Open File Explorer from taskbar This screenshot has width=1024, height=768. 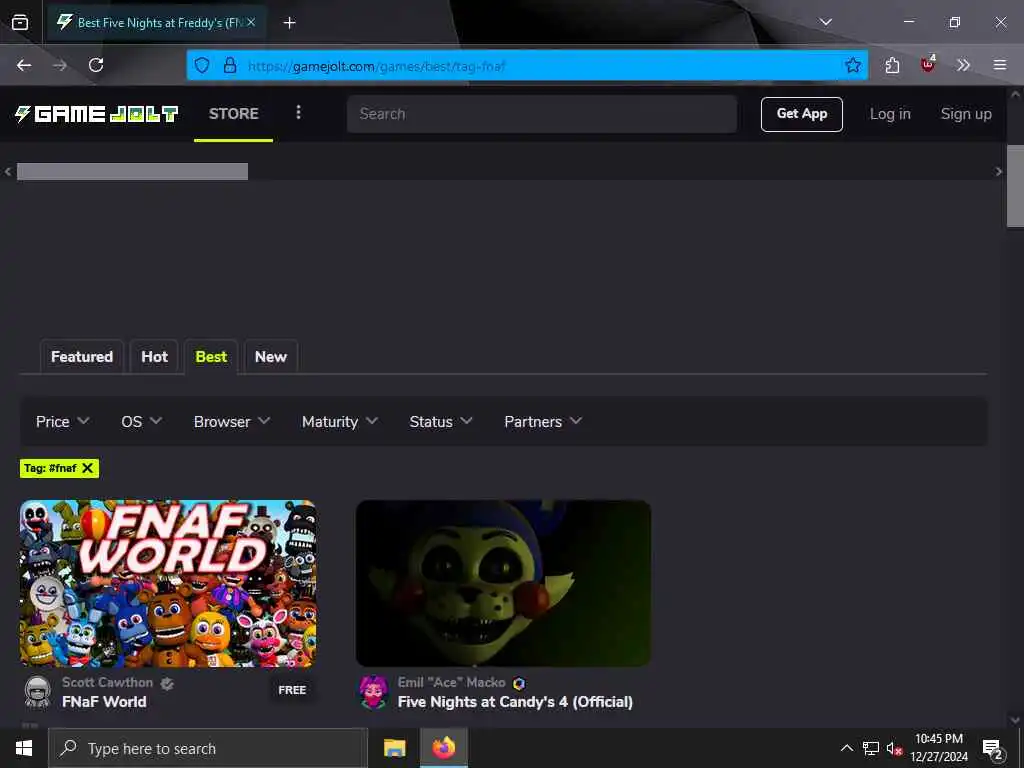pyautogui.click(x=394, y=748)
